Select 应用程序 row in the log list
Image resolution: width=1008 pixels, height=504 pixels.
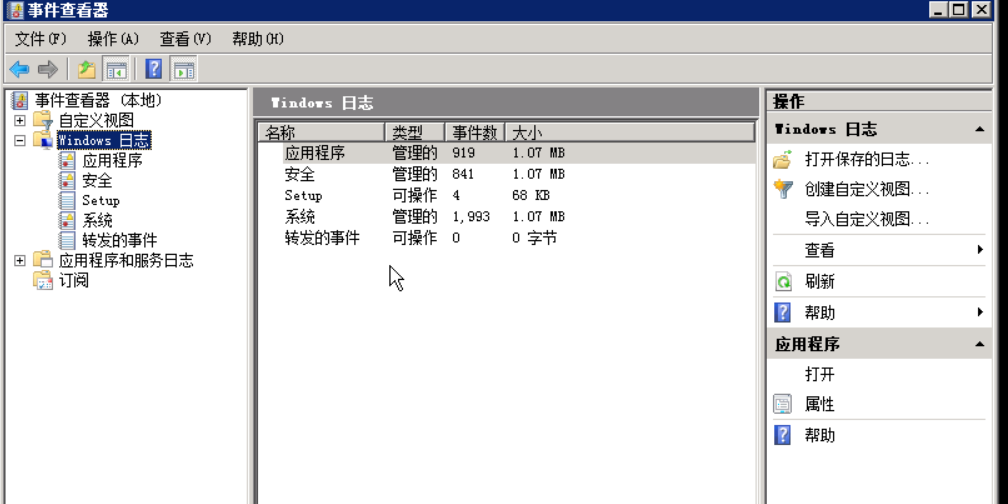pyautogui.click(x=507, y=154)
